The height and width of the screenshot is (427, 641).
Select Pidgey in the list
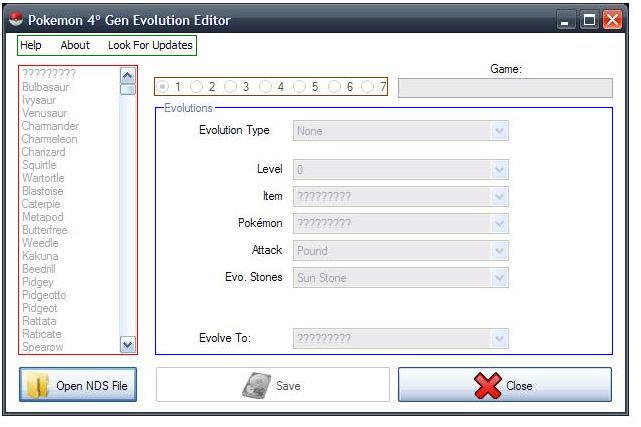[x=38, y=282]
